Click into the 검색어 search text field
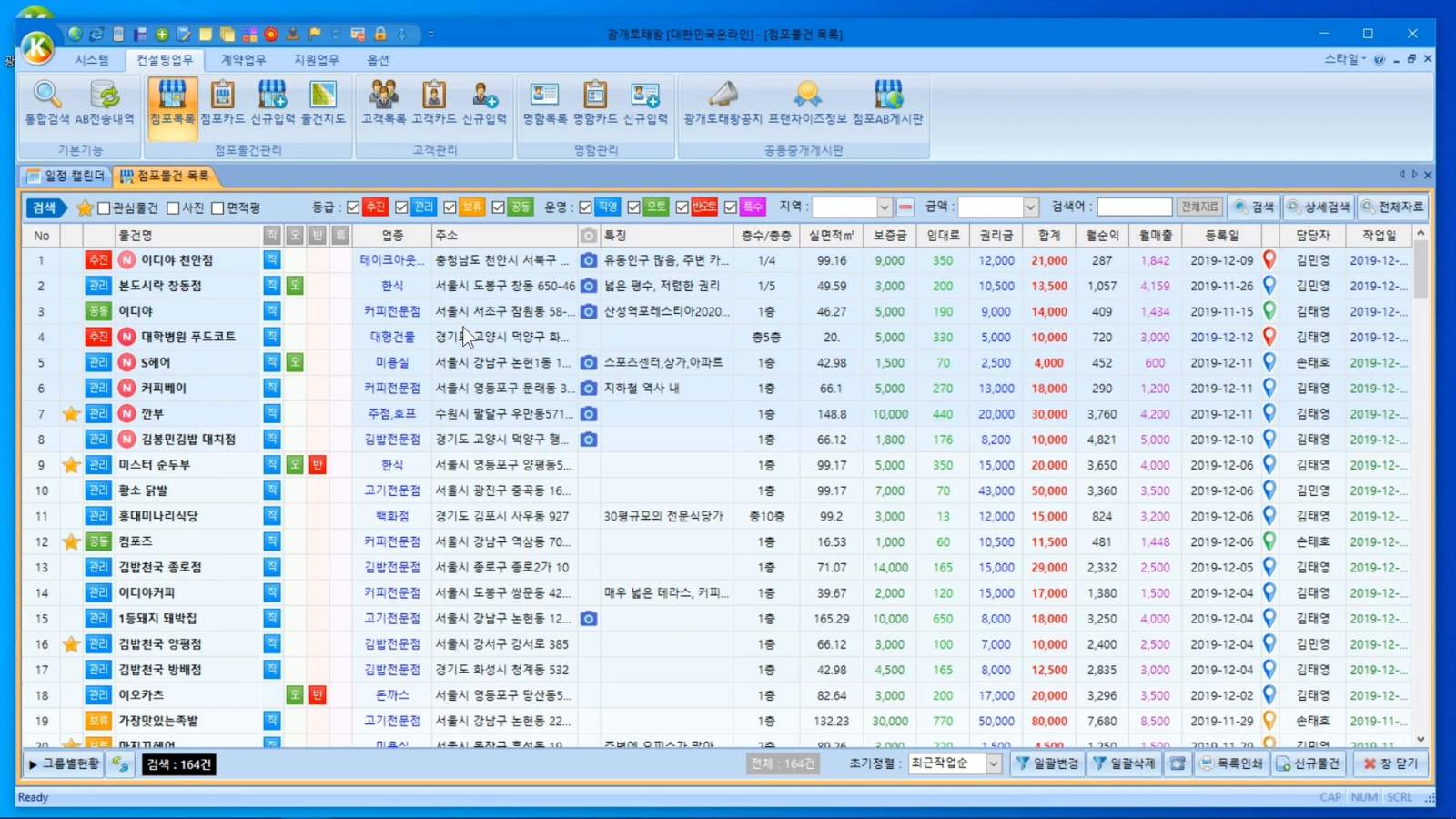 tap(1134, 207)
